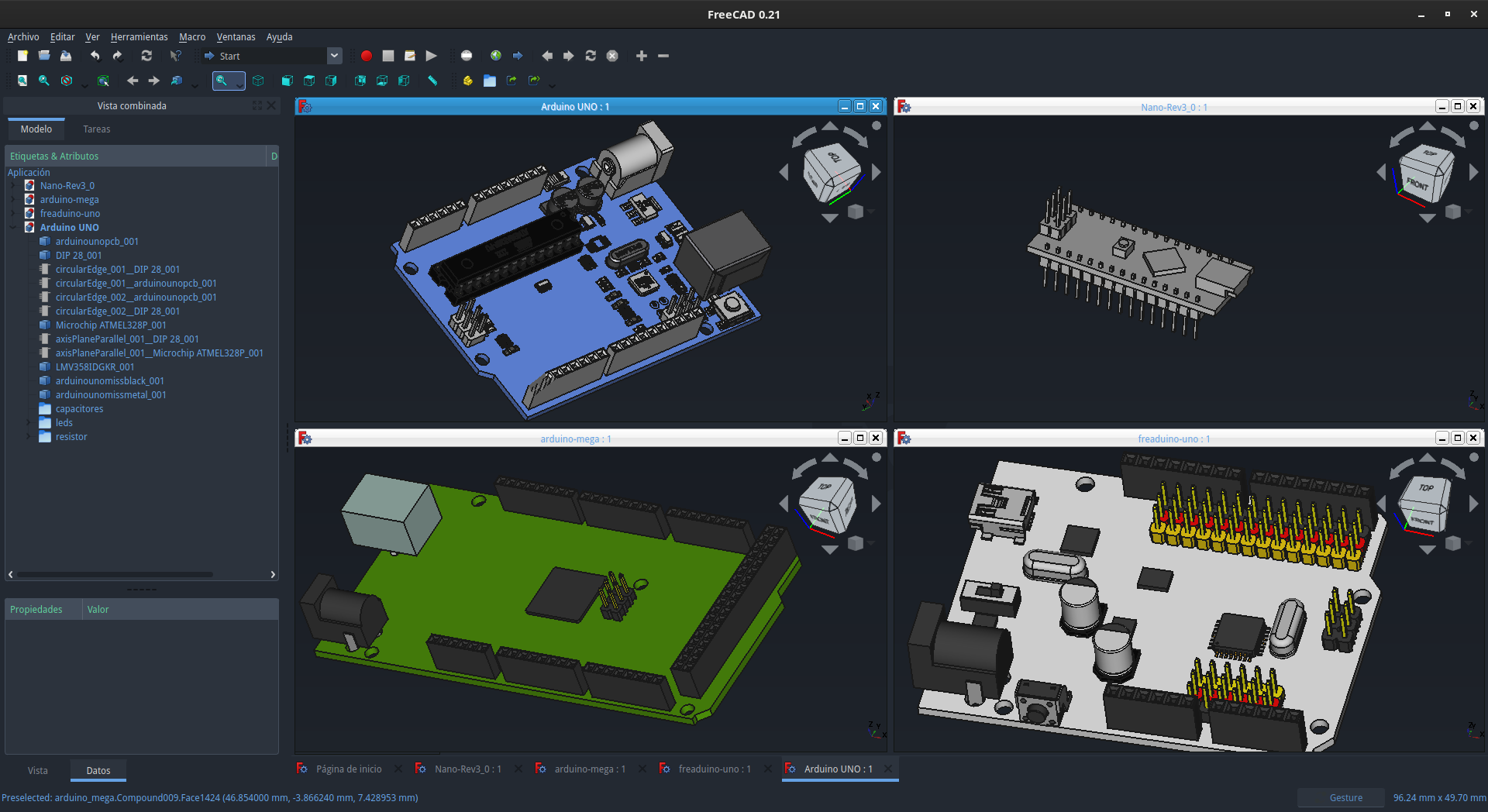Expand the leds folder node
The height and width of the screenshot is (812, 1488).
click(x=29, y=423)
